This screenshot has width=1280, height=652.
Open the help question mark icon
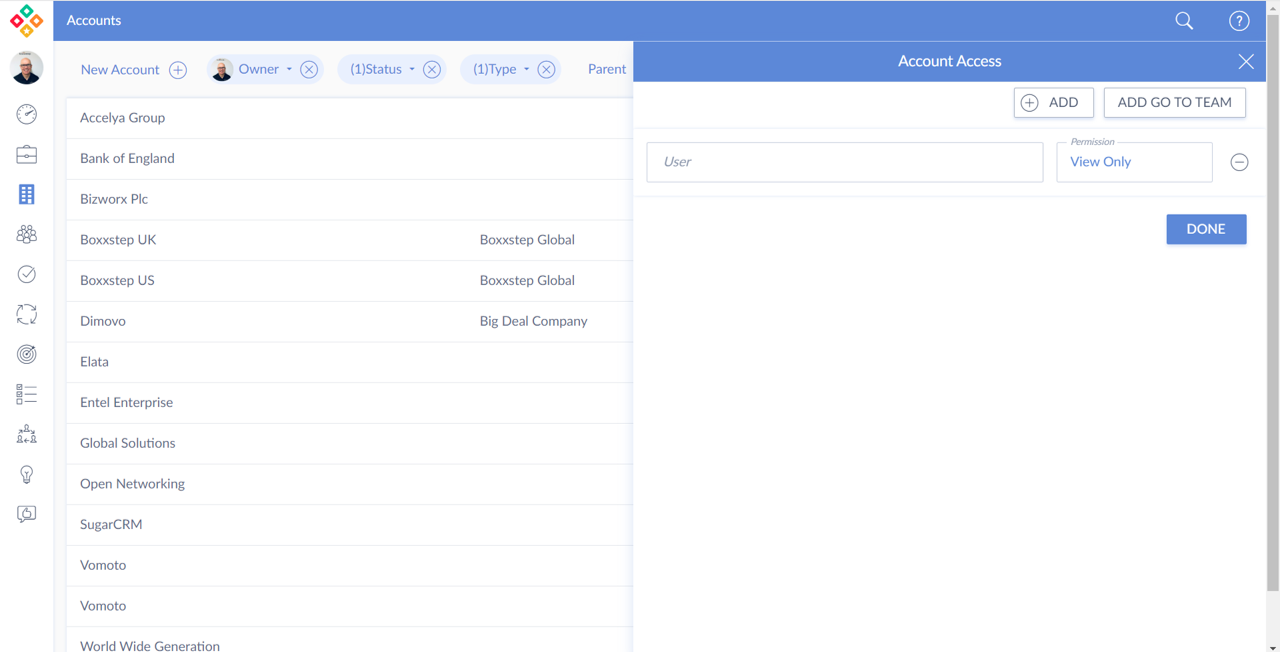1239,21
